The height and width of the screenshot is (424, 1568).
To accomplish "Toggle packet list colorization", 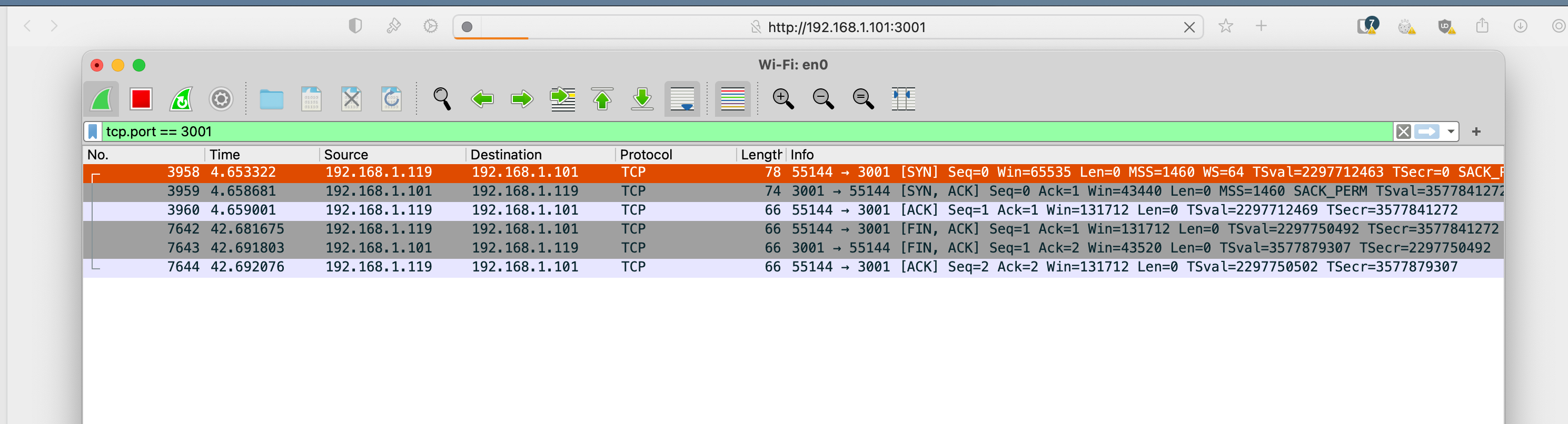I will 732,98.
